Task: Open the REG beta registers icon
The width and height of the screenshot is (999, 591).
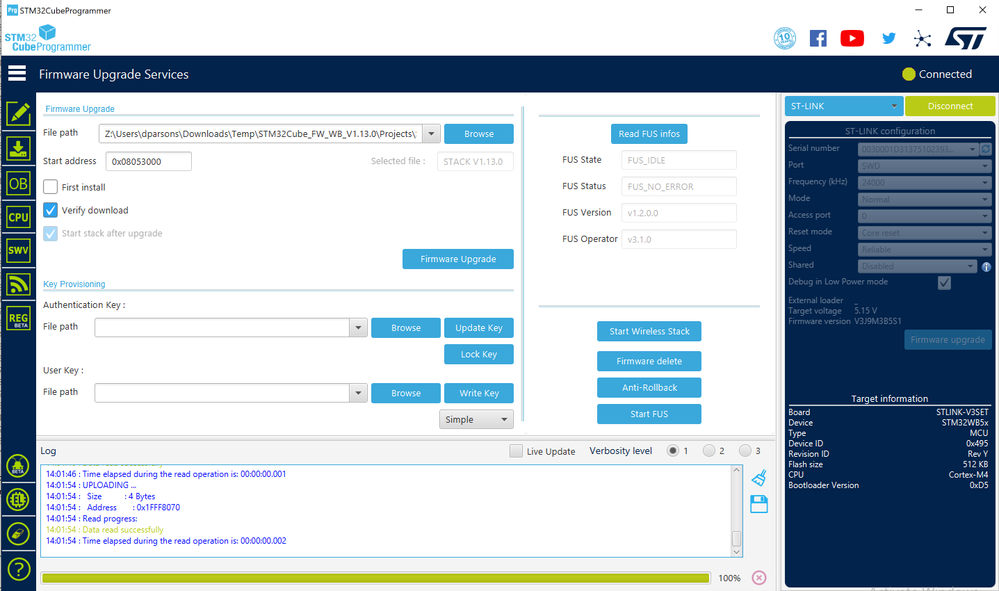Action: click(18, 318)
